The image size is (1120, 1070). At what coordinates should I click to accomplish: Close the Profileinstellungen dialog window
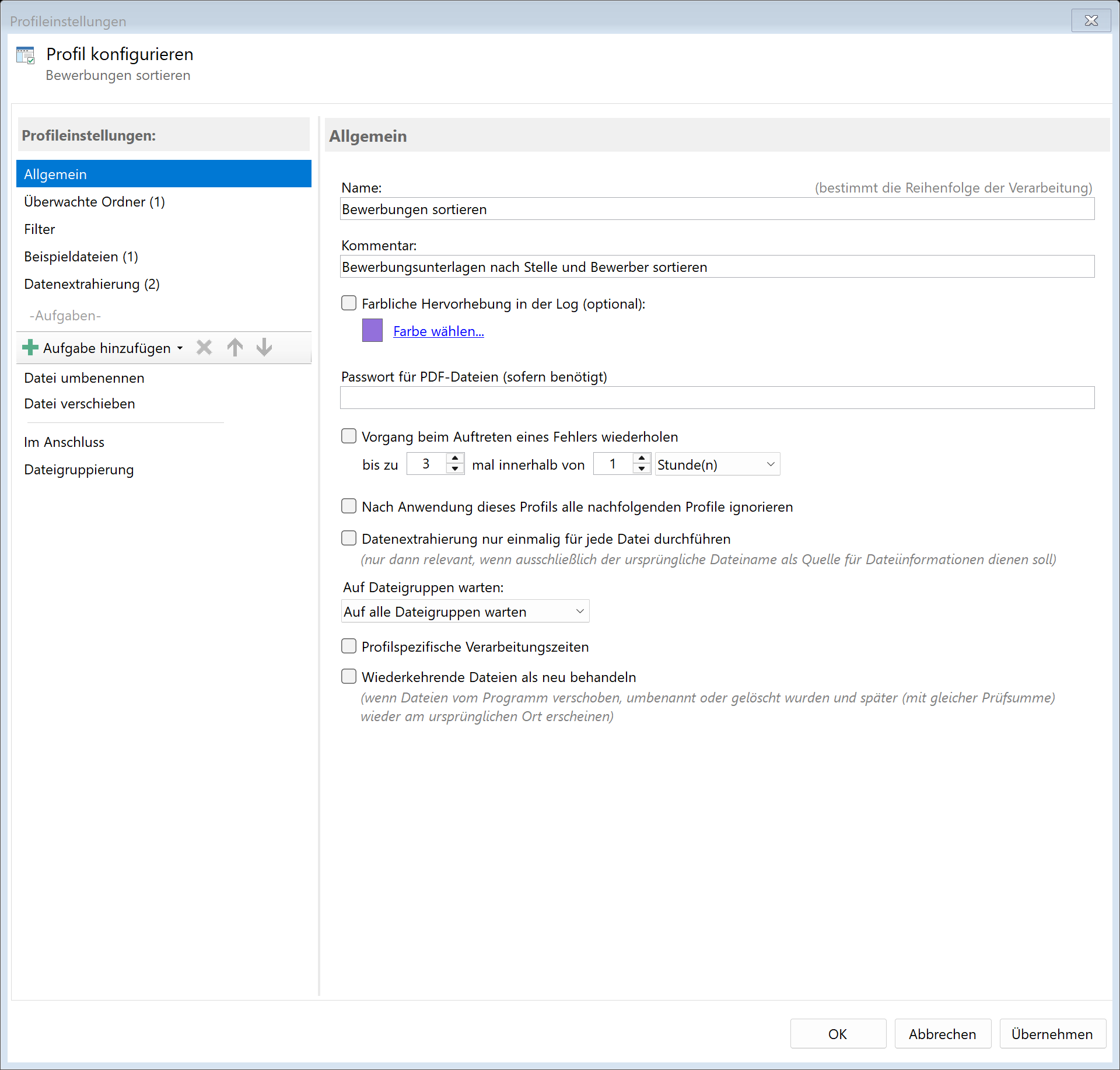1091,21
